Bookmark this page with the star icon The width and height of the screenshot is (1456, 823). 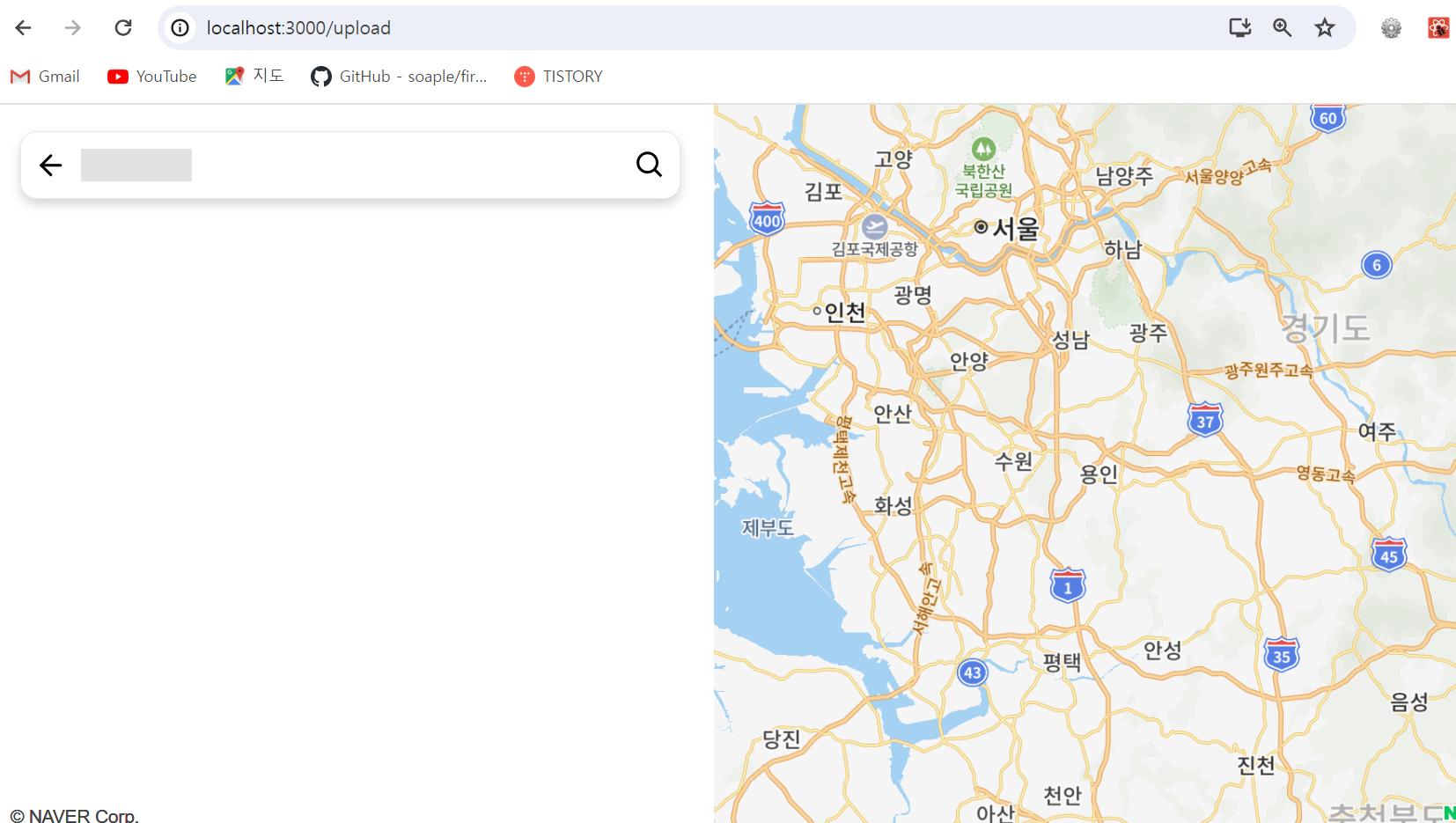[x=1325, y=28]
